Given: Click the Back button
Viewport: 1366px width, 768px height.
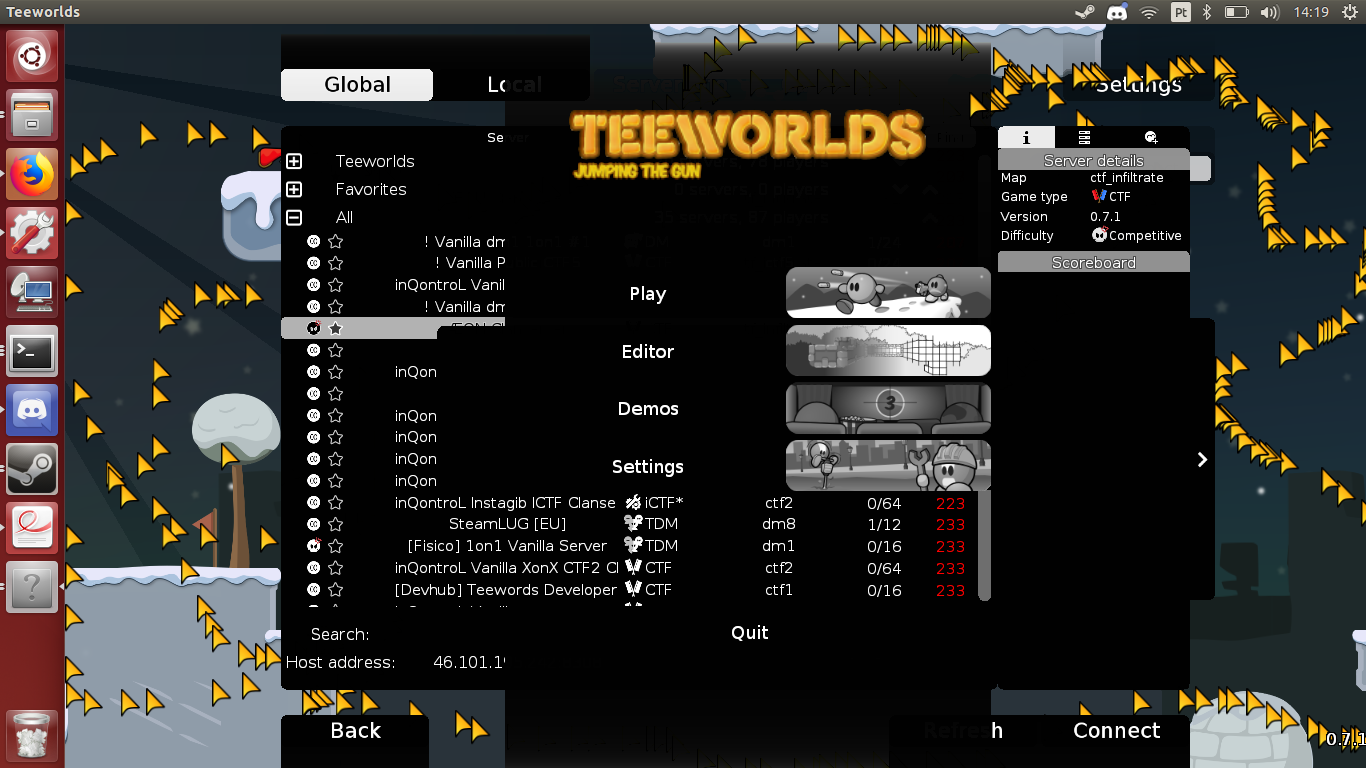Looking at the screenshot, I should (355, 731).
